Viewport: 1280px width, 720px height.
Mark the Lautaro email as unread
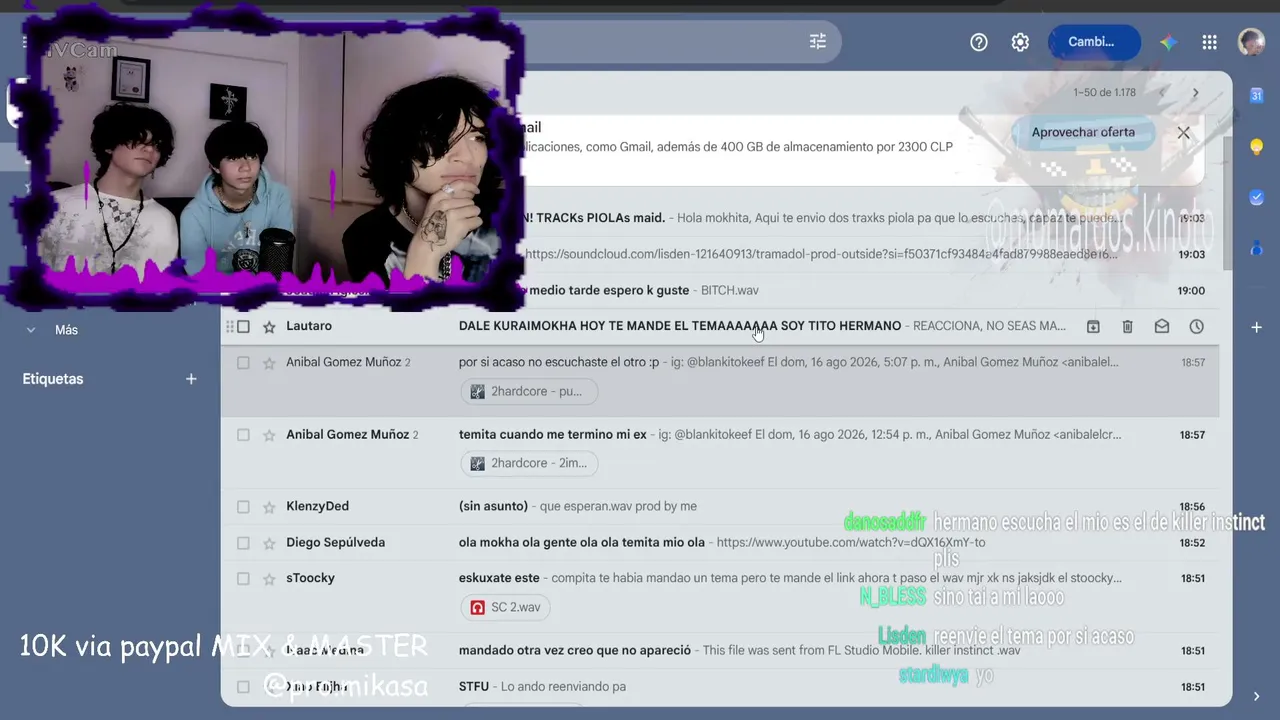[1162, 326]
